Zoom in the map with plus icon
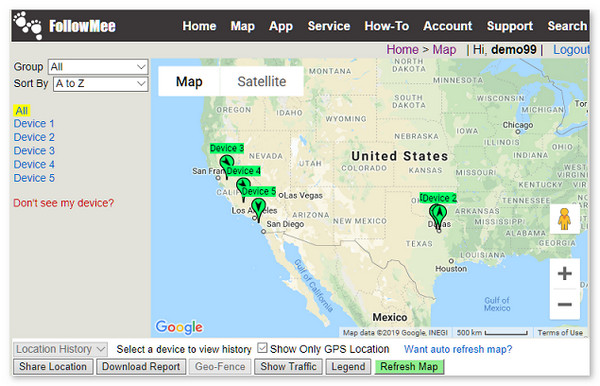600x386 pixels. tap(564, 274)
